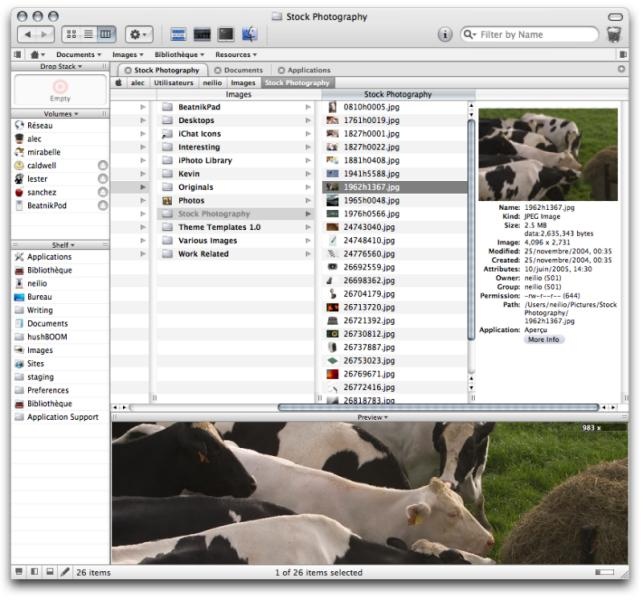Click the pencil icon in status bar
The width and height of the screenshot is (643, 600).
(x=65, y=572)
